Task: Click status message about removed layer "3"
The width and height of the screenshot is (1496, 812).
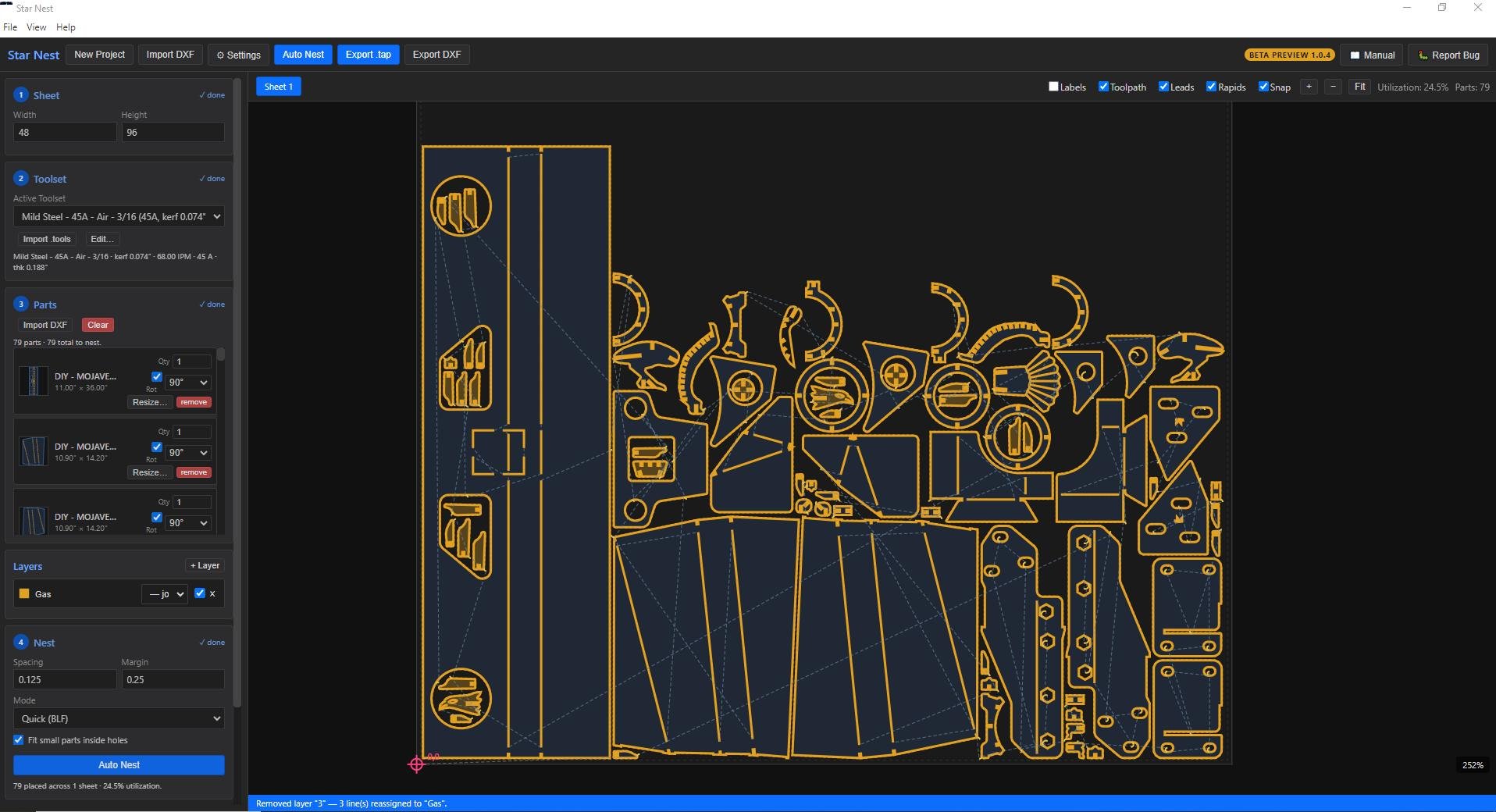Action: pos(351,803)
